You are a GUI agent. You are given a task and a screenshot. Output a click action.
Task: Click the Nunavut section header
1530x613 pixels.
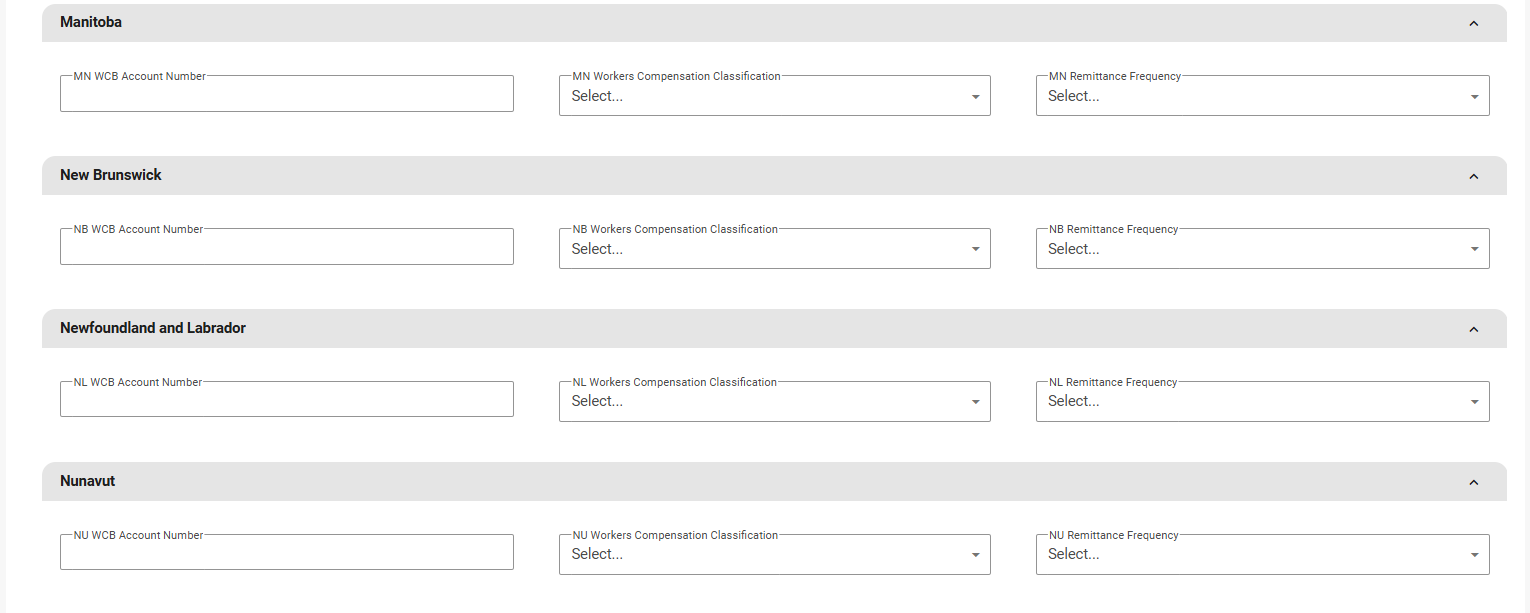coord(88,481)
